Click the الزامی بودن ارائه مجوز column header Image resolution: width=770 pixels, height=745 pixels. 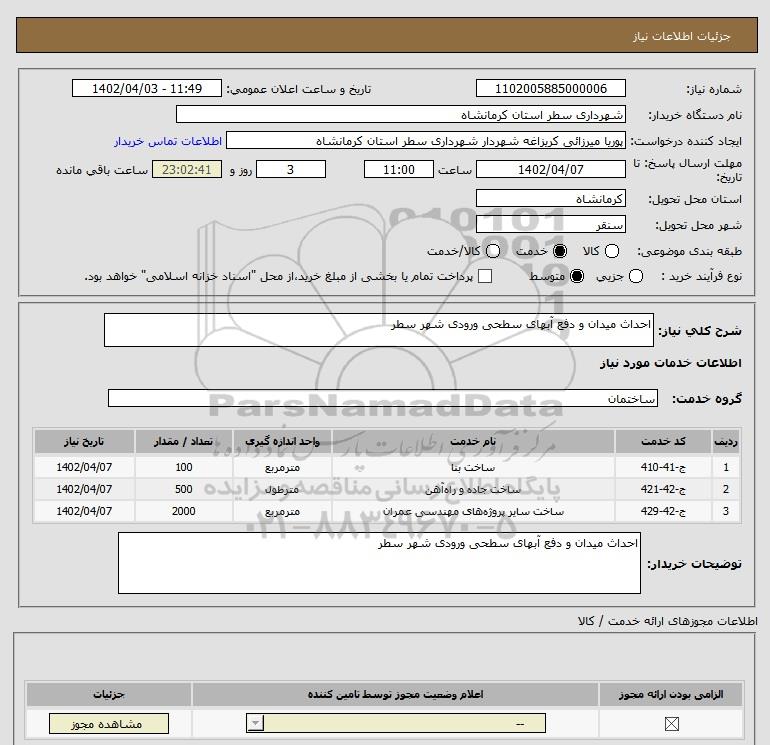click(671, 694)
